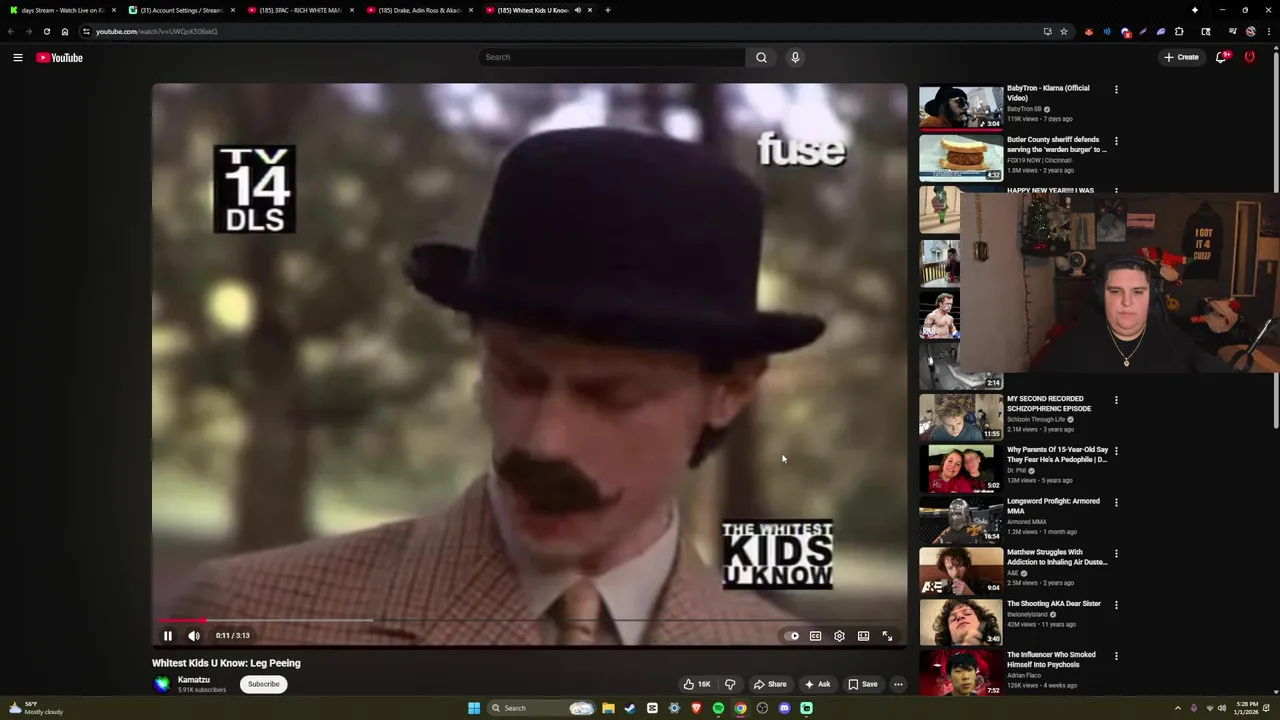Open YouTube notifications bell
This screenshot has width=1280, height=720.
(1221, 57)
